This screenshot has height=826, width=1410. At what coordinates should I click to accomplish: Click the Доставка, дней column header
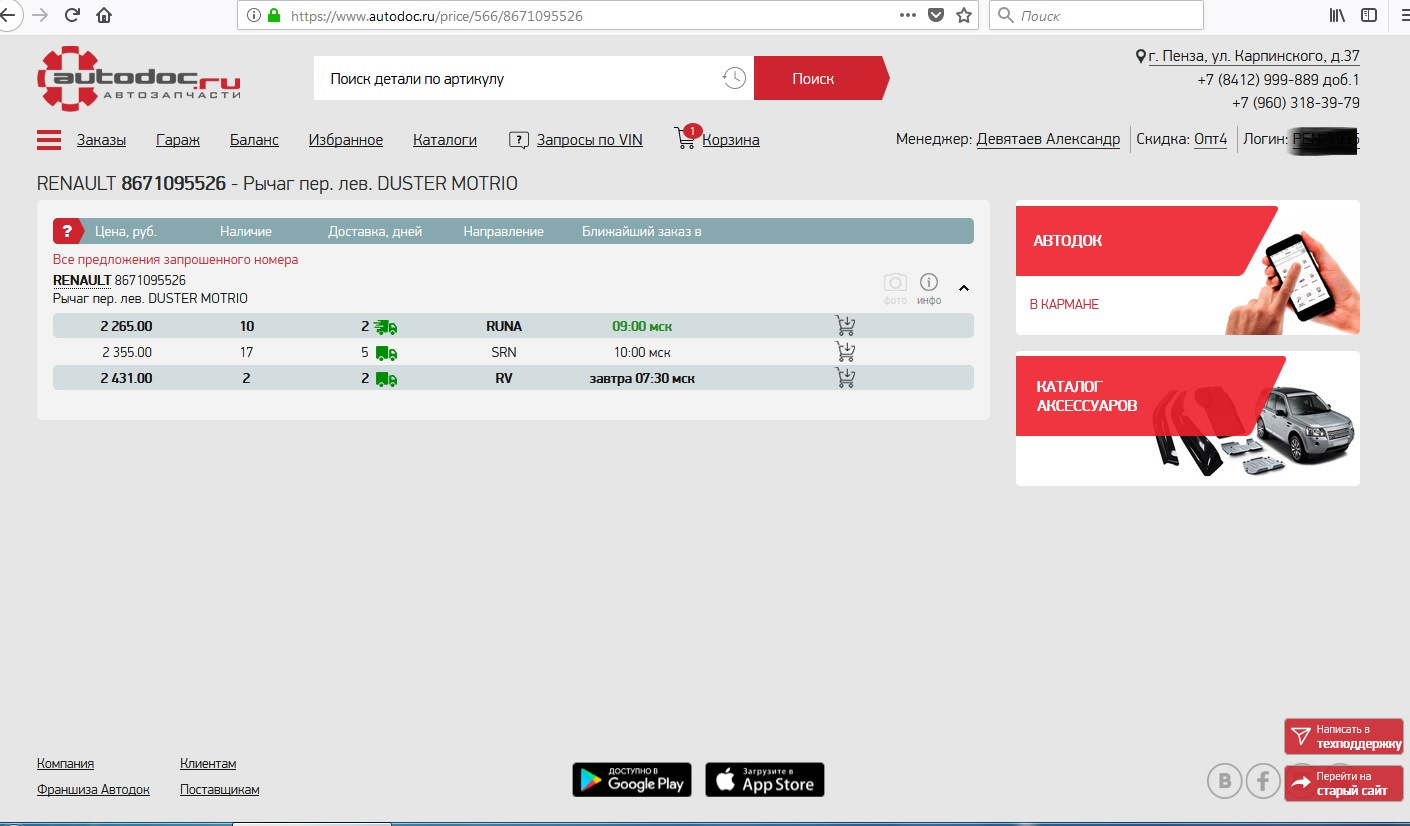[x=375, y=231]
